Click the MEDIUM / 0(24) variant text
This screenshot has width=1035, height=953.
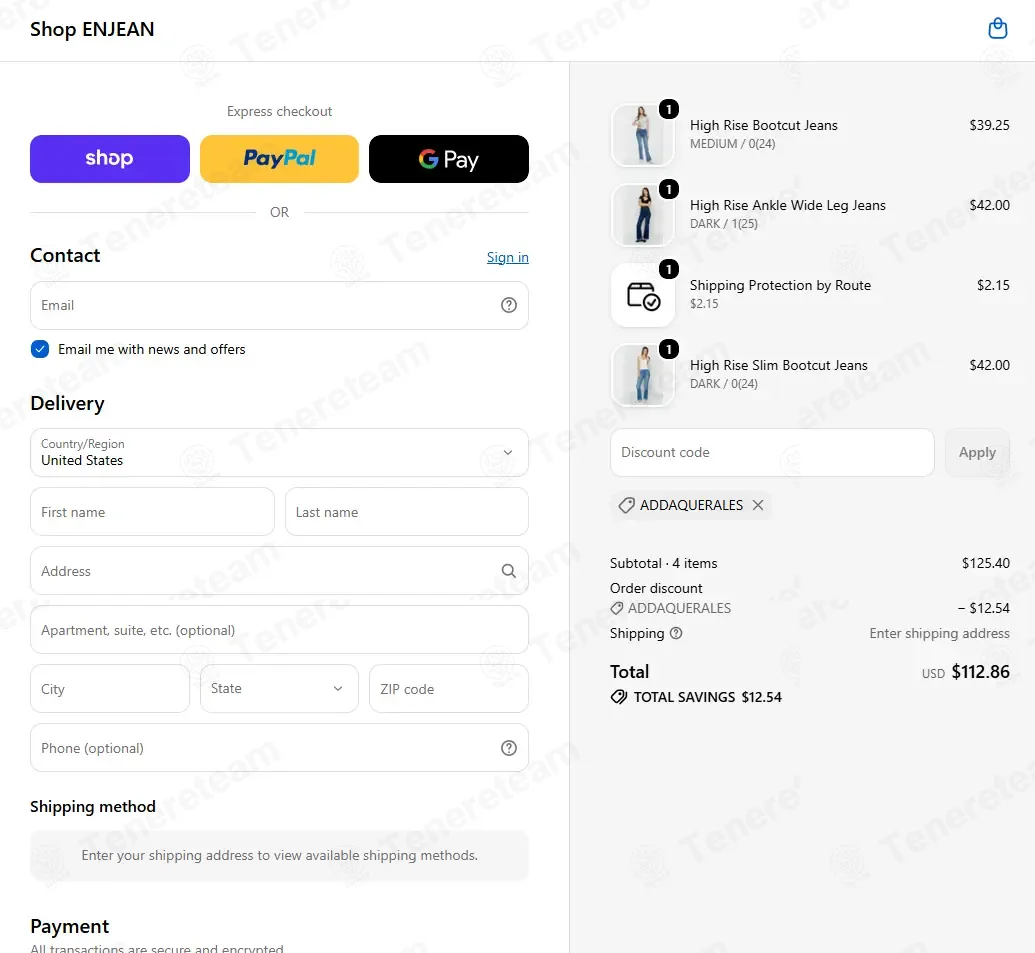pos(733,144)
